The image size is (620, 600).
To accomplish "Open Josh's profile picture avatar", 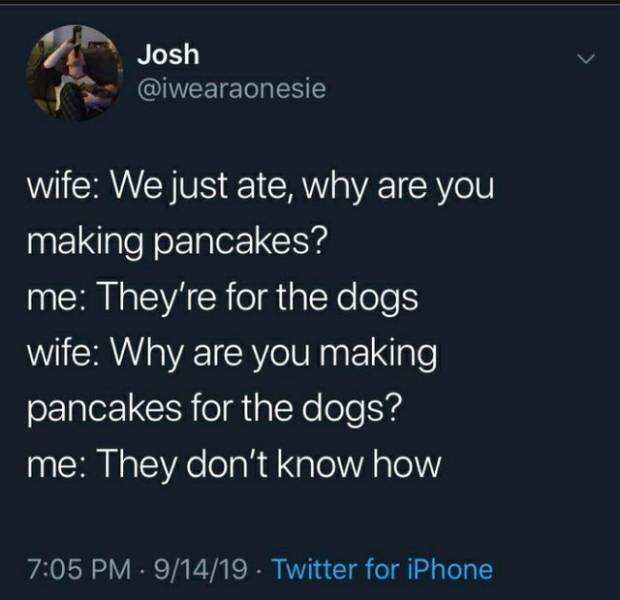I will (74, 73).
